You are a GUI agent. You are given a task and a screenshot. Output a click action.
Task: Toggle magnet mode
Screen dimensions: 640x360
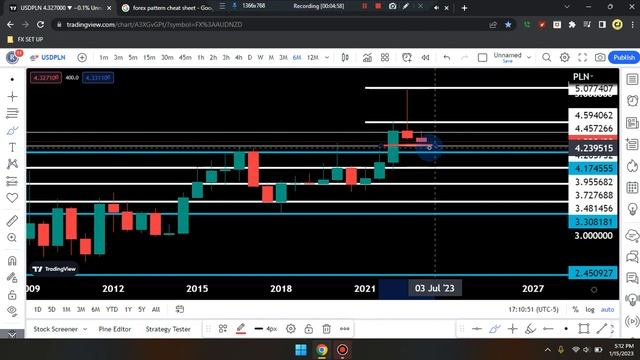point(12,260)
